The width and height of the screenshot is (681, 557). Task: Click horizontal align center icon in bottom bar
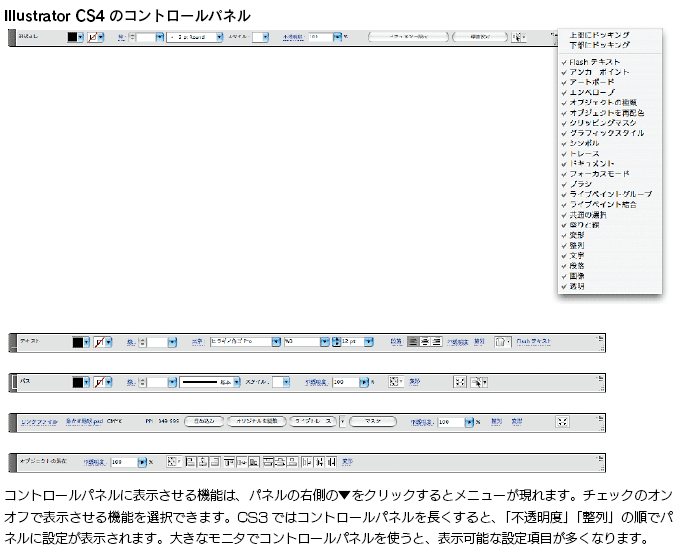203,462
